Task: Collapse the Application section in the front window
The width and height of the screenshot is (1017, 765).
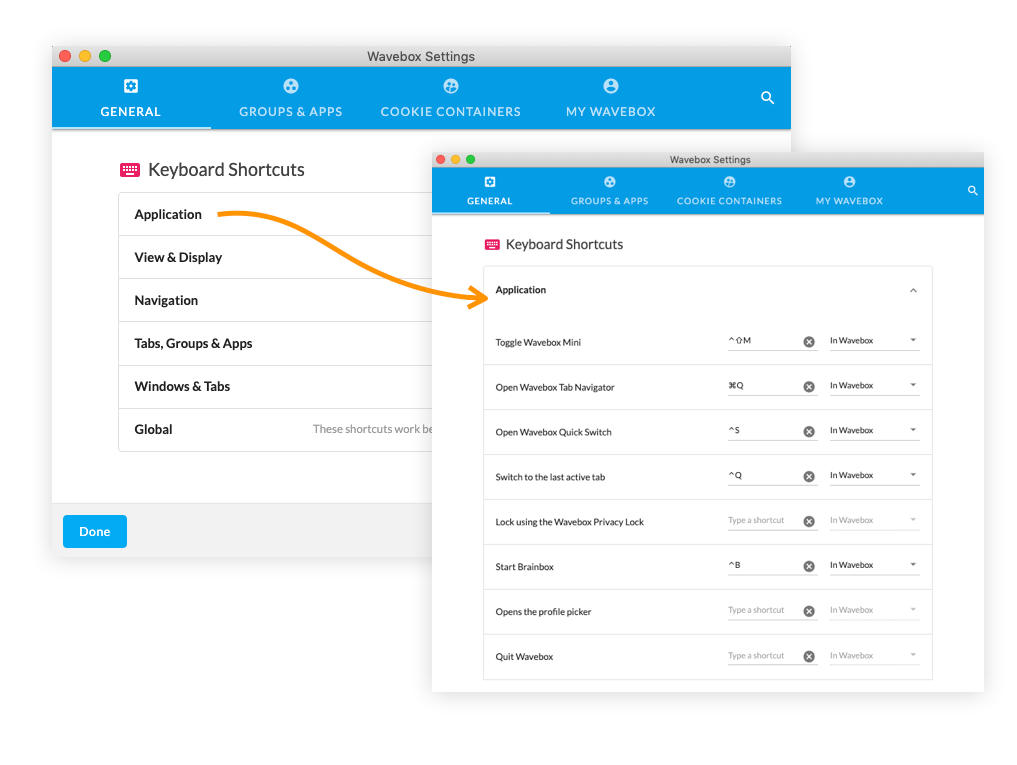Action: [913, 290]
